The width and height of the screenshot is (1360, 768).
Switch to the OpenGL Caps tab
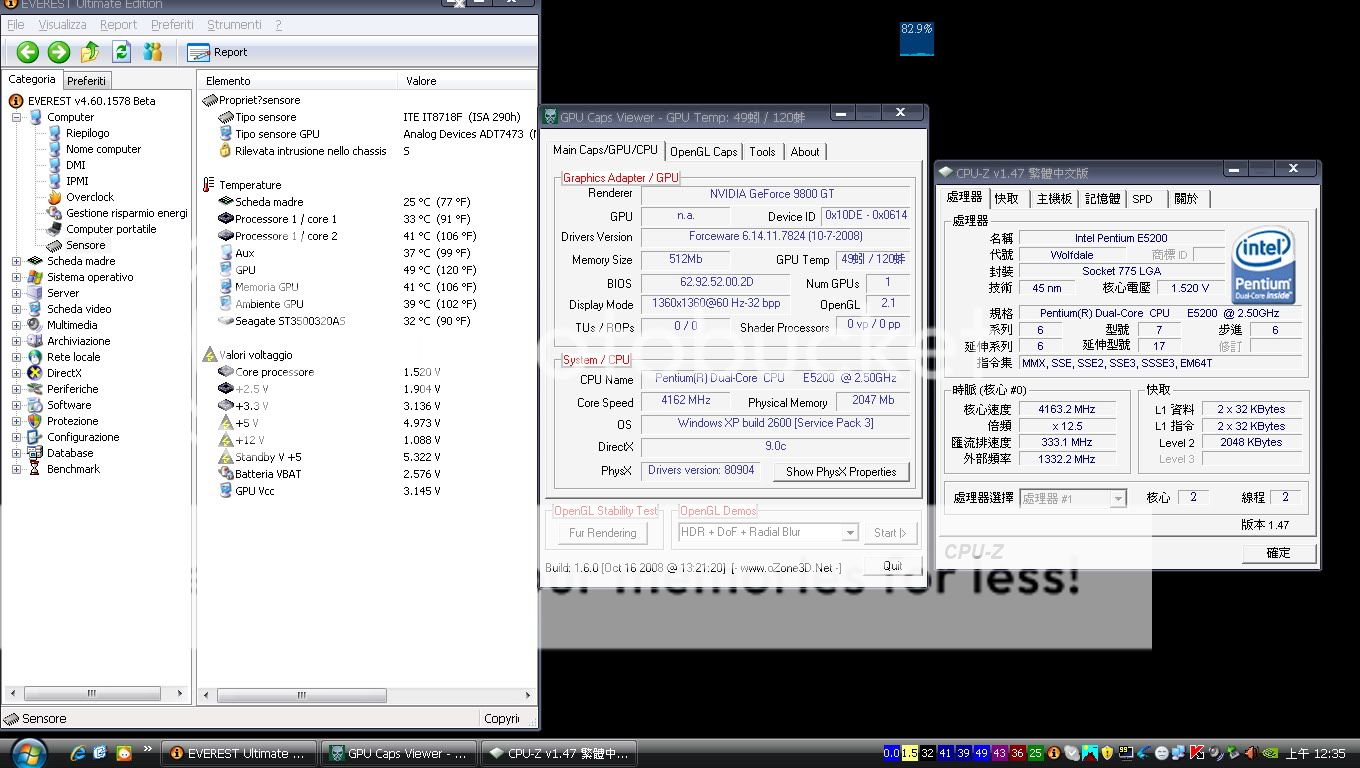click(x=704, y=152)
